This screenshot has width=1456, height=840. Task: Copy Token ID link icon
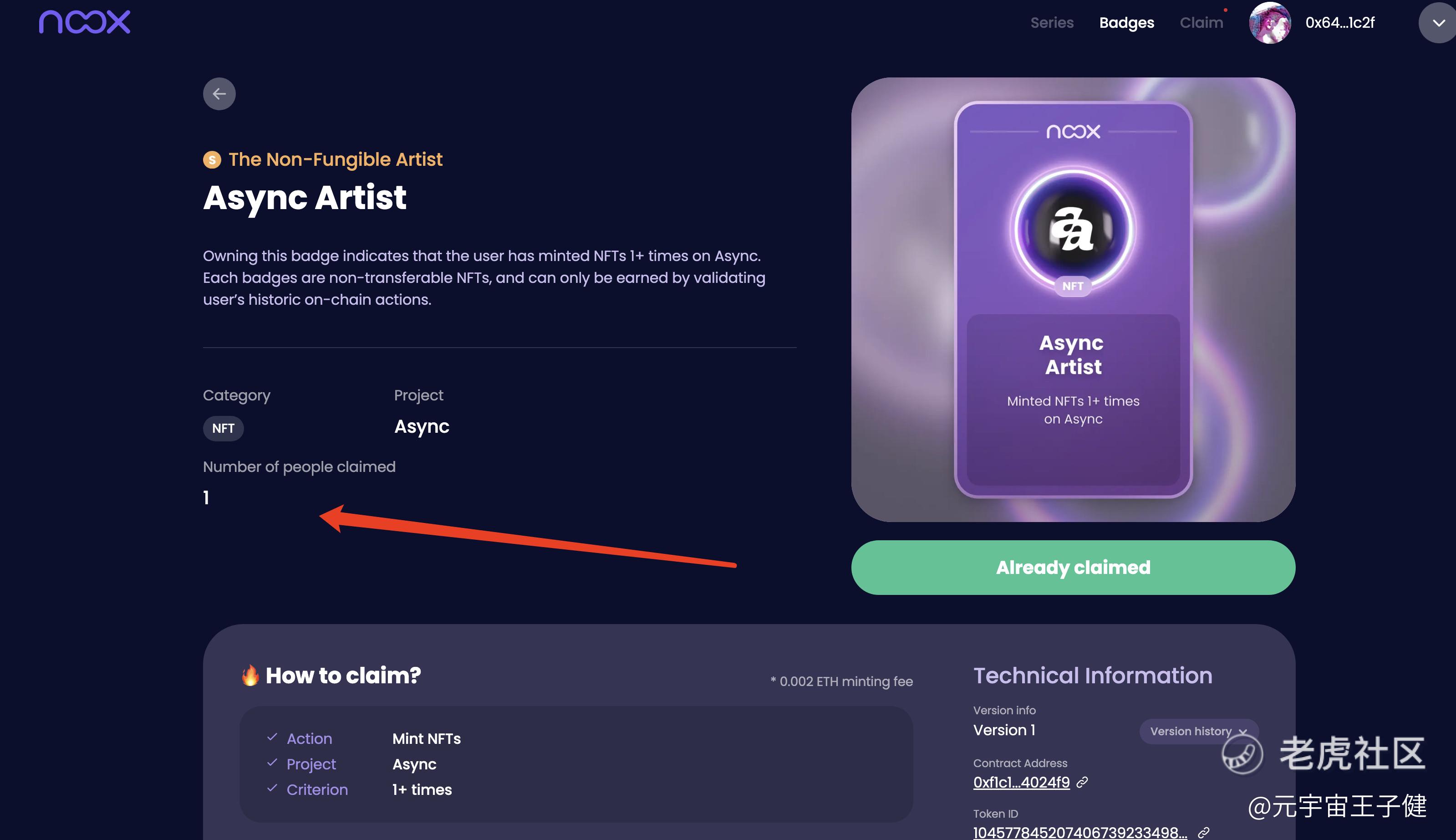point(1203,833)
